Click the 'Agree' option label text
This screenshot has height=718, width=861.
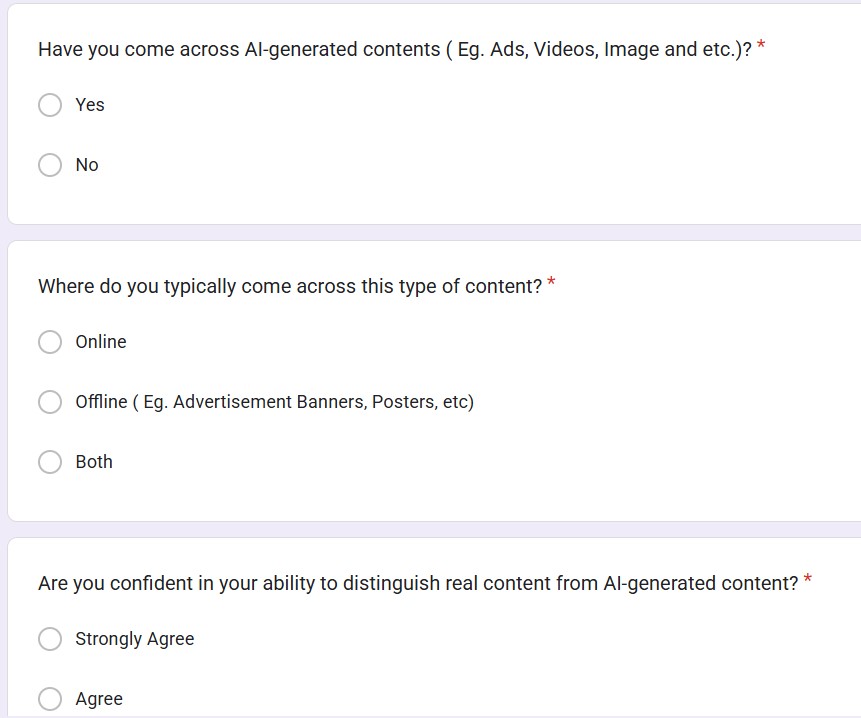click(x=99, y=699)
